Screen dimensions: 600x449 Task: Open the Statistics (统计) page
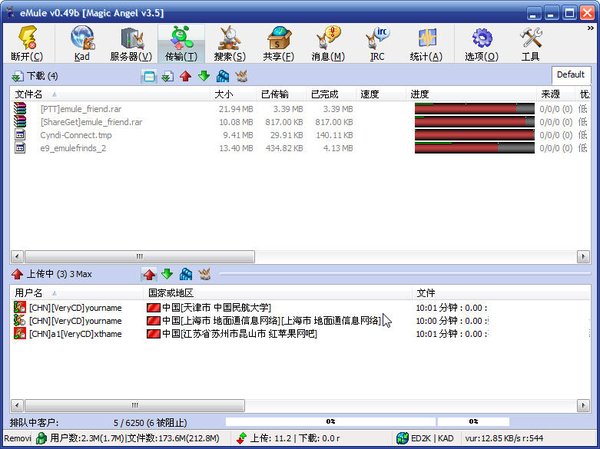[426, 43]
